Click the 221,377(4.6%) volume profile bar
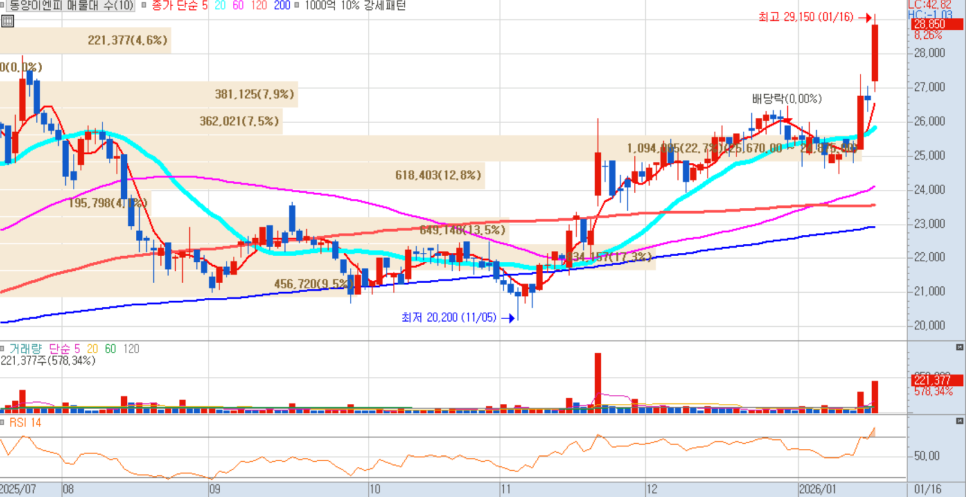This screenshot has width=966, height=497. point(86,41)
